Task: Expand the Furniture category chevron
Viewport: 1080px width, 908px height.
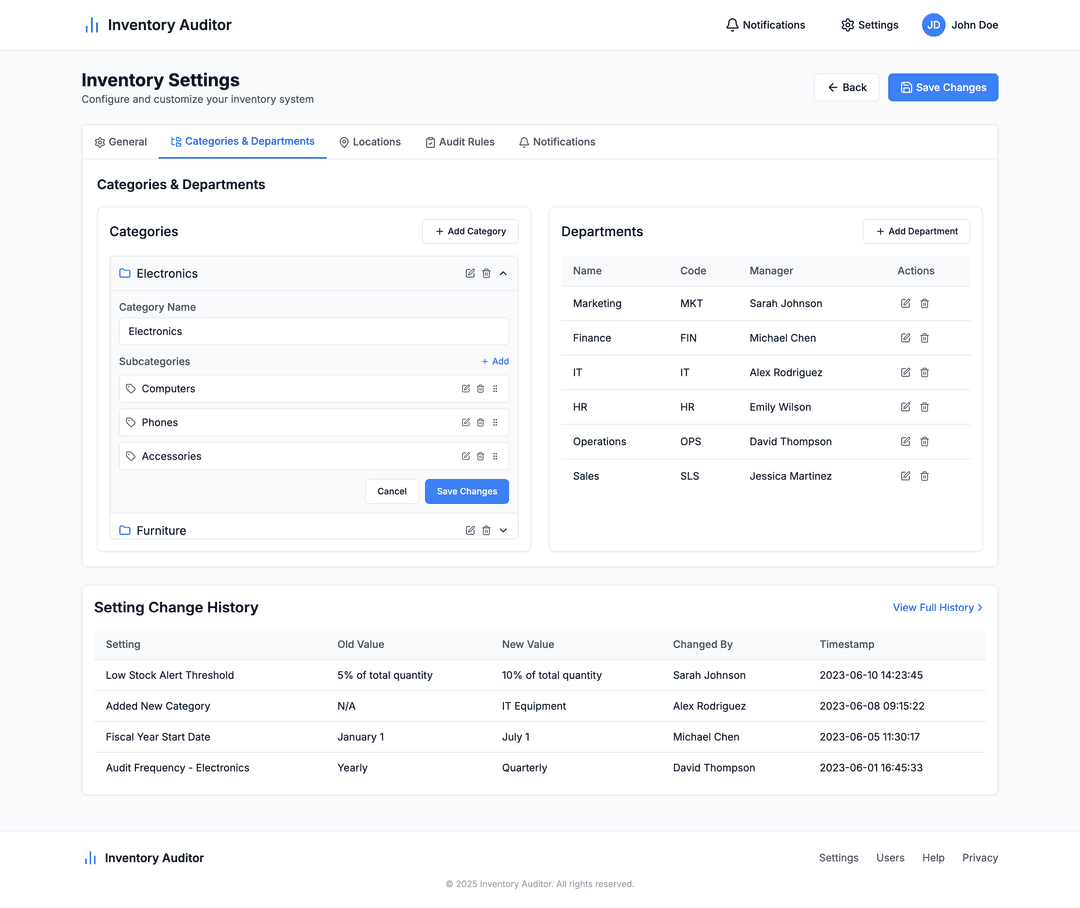Action: click(503, 530)
